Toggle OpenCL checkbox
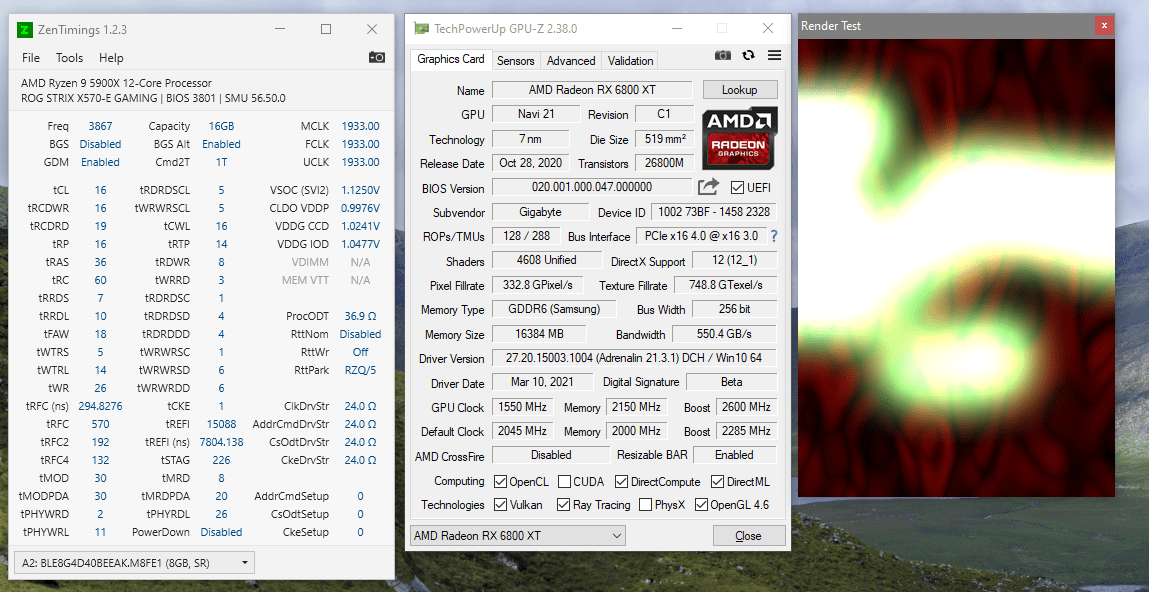 click(500, 481)
